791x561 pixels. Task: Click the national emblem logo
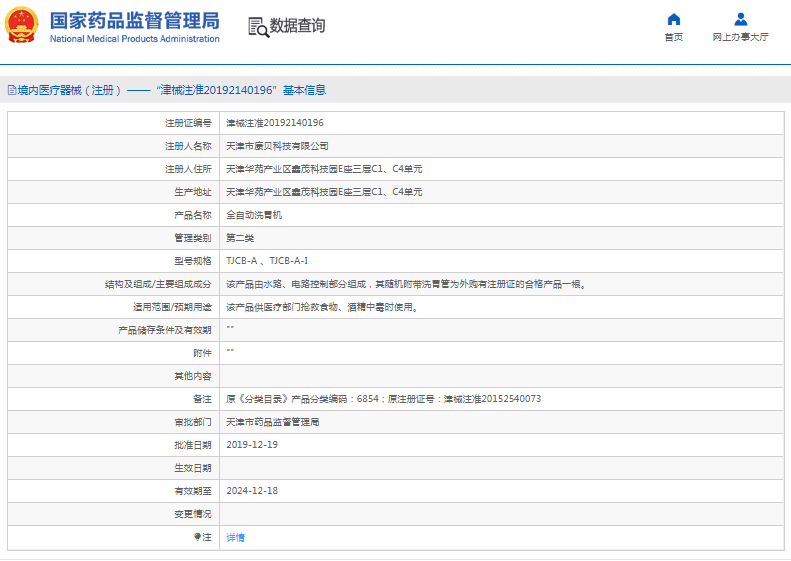click(22, 26)
